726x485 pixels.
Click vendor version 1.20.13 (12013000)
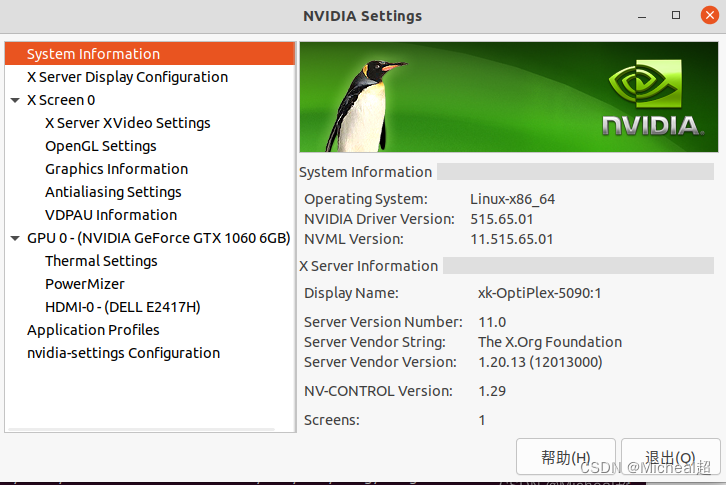click(x=540, y=362)
